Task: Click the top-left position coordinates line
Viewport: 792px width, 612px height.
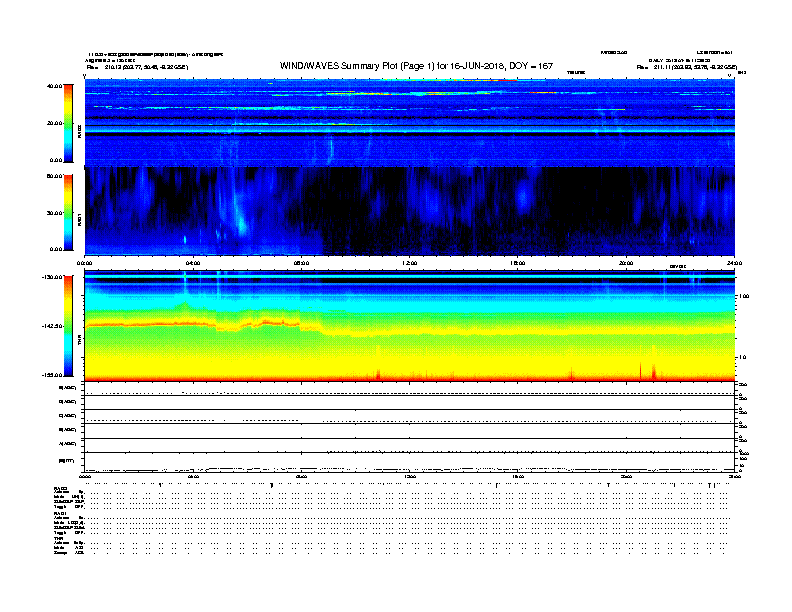Action: click(137, 67)
